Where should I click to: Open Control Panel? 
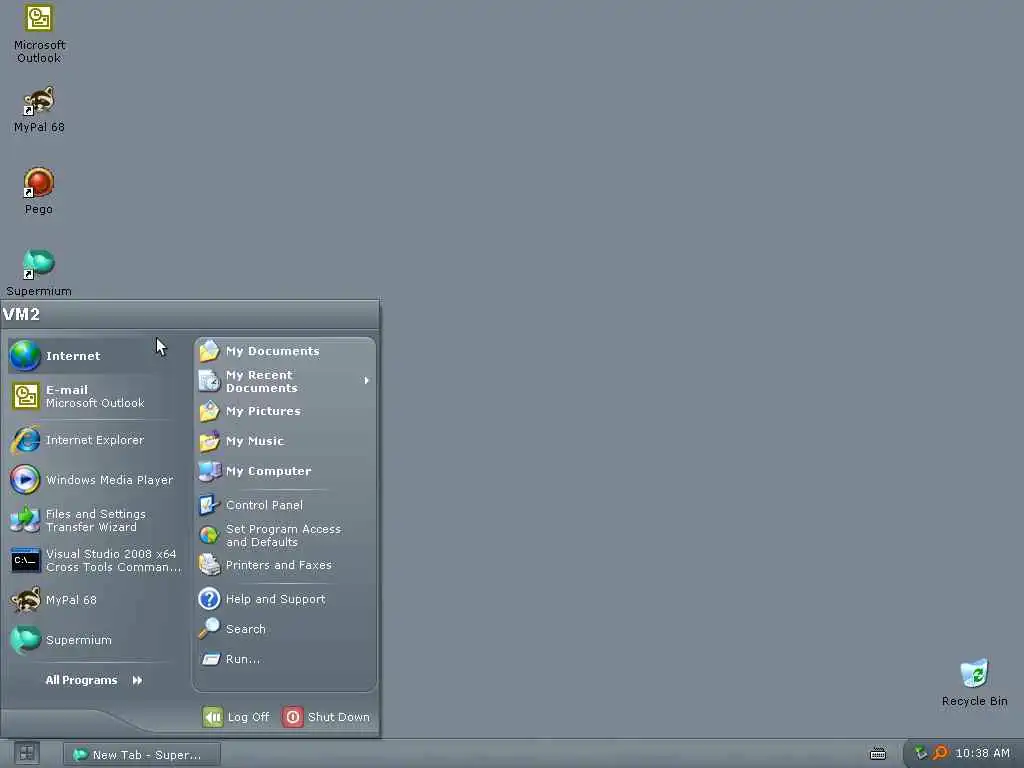[285, 505]
